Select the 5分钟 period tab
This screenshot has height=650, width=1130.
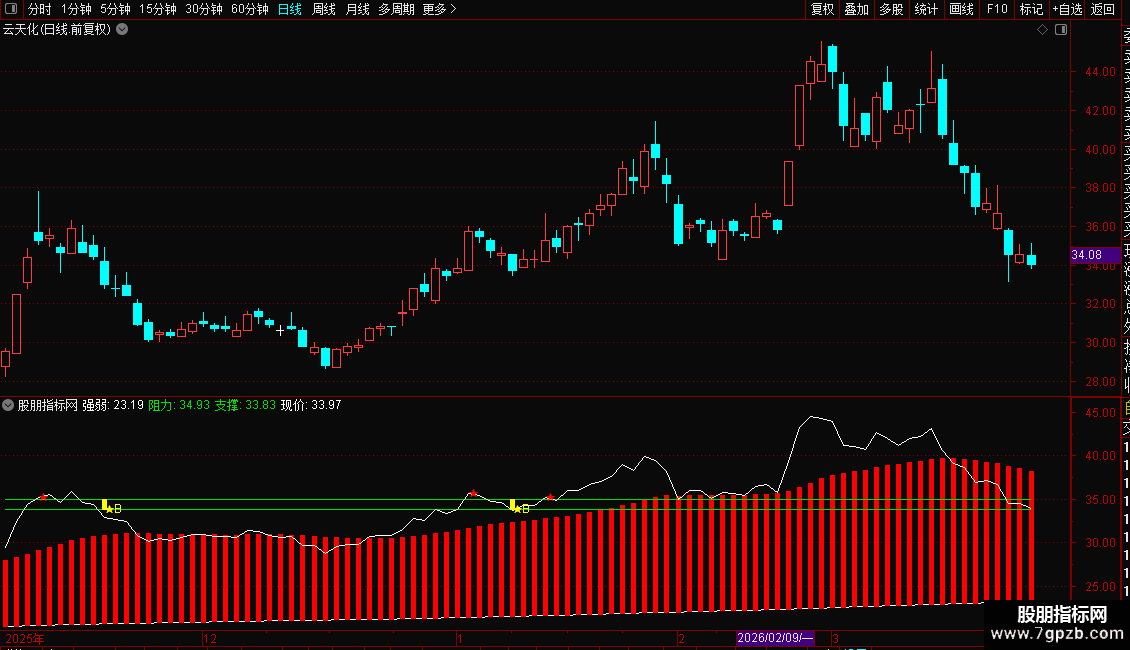115,9
